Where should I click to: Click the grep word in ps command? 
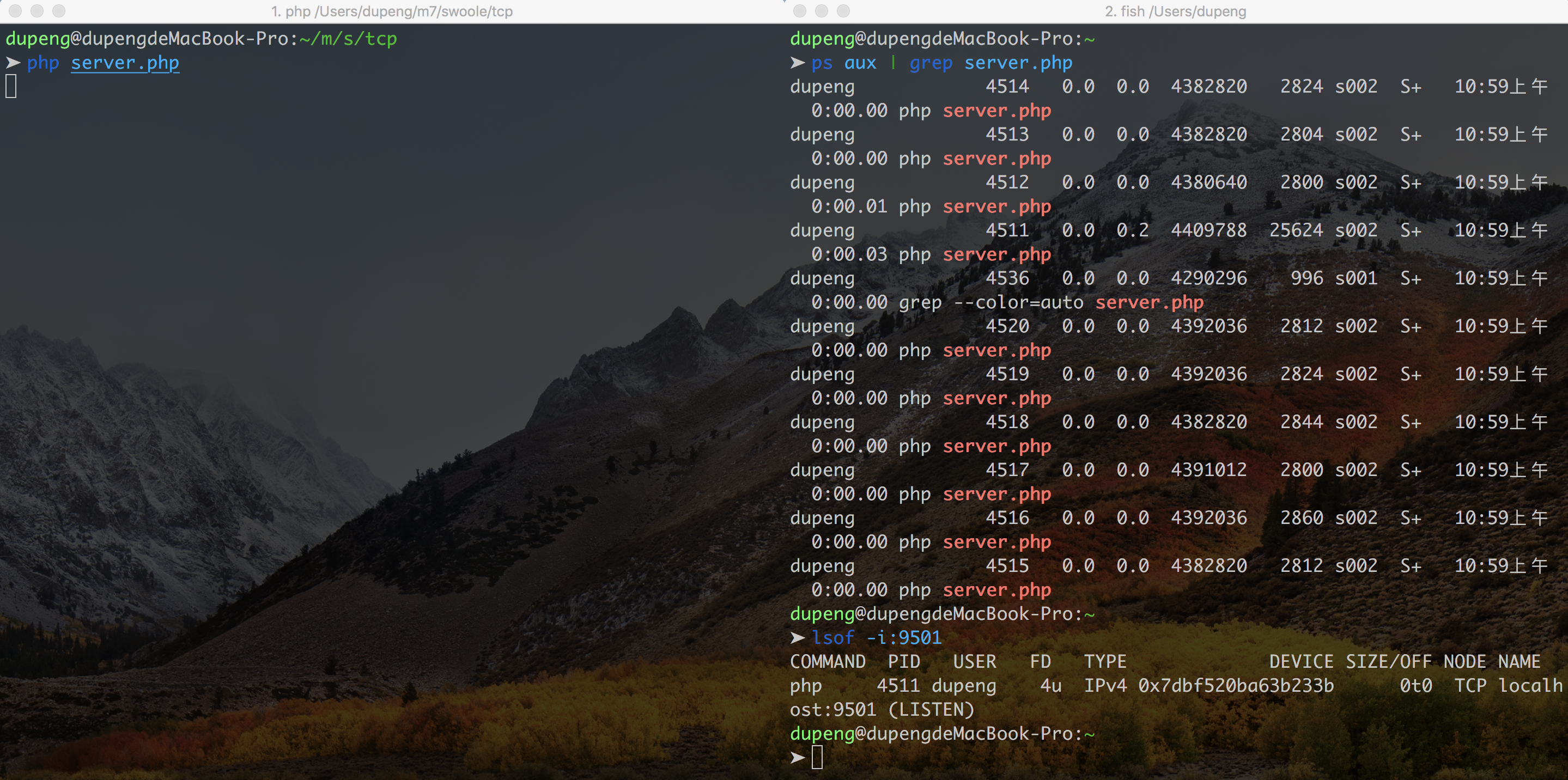931,63
